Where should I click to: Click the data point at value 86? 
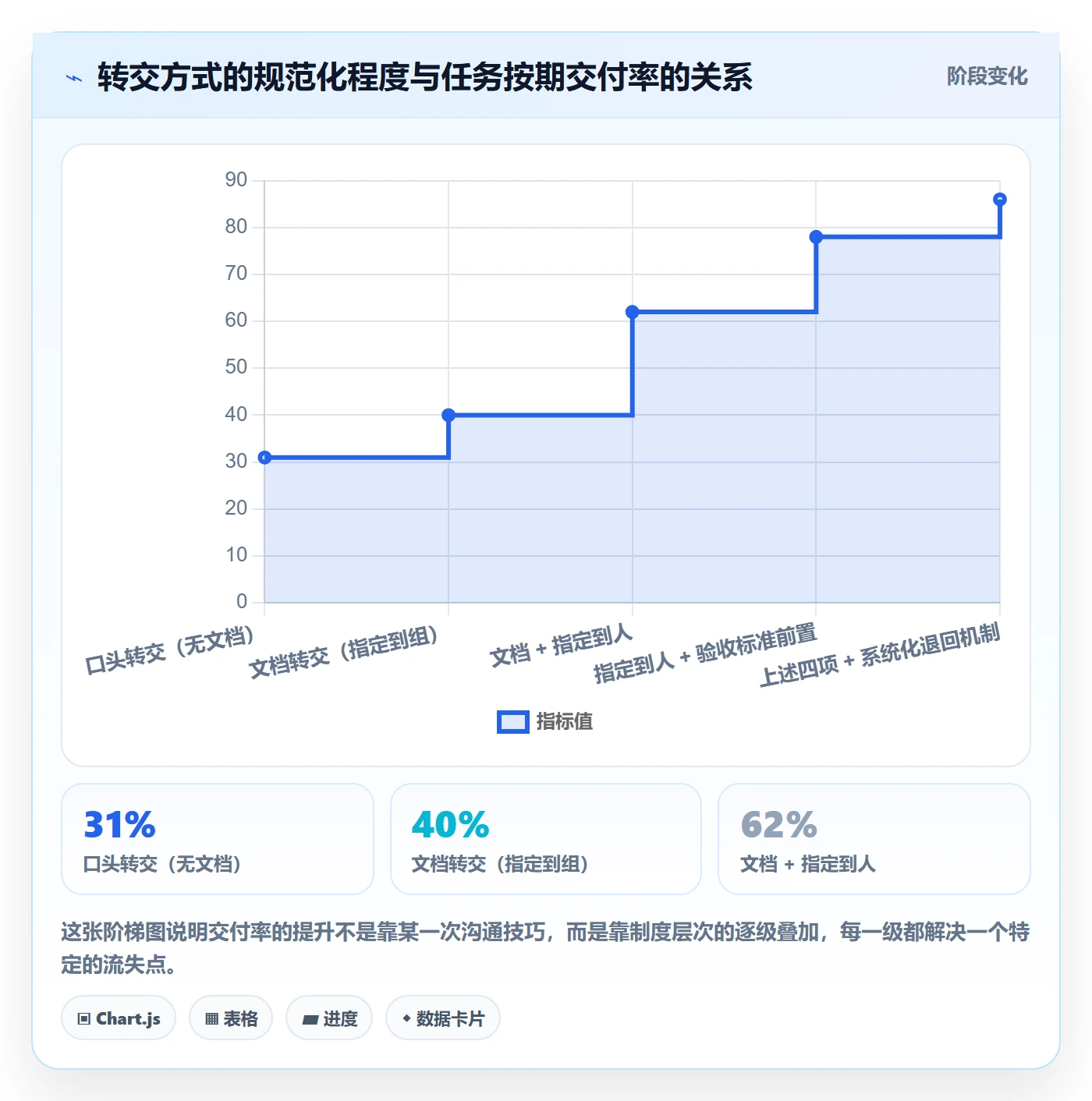[1000, 200]
